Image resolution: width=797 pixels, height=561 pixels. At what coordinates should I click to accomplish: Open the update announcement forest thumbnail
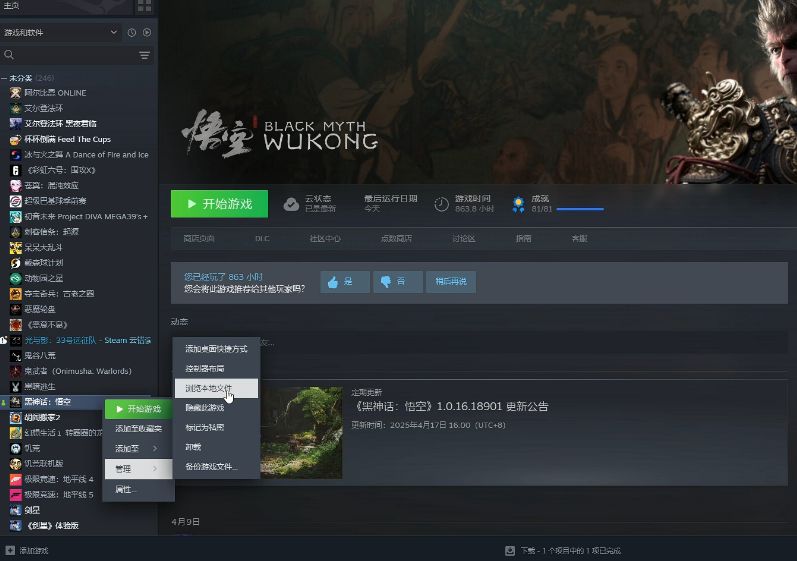coord(301,433)
